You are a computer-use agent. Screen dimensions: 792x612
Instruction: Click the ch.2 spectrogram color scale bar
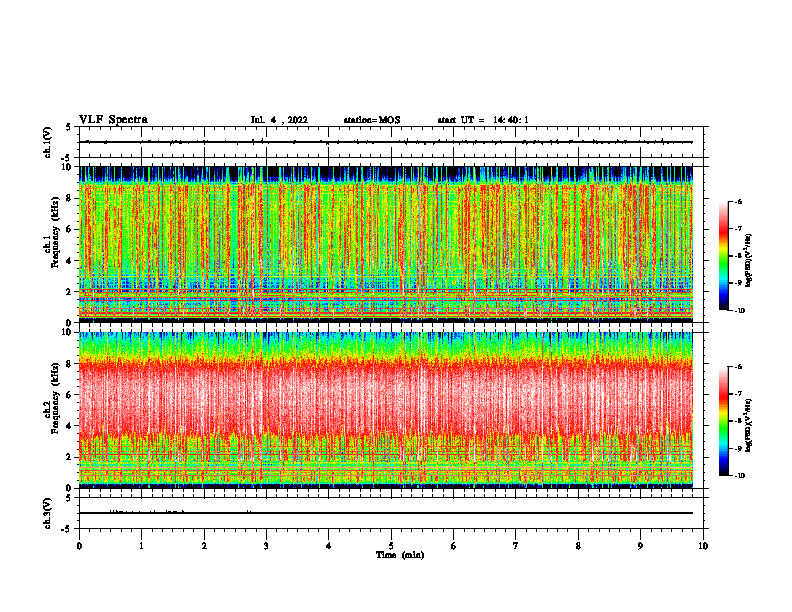point(723,421)
